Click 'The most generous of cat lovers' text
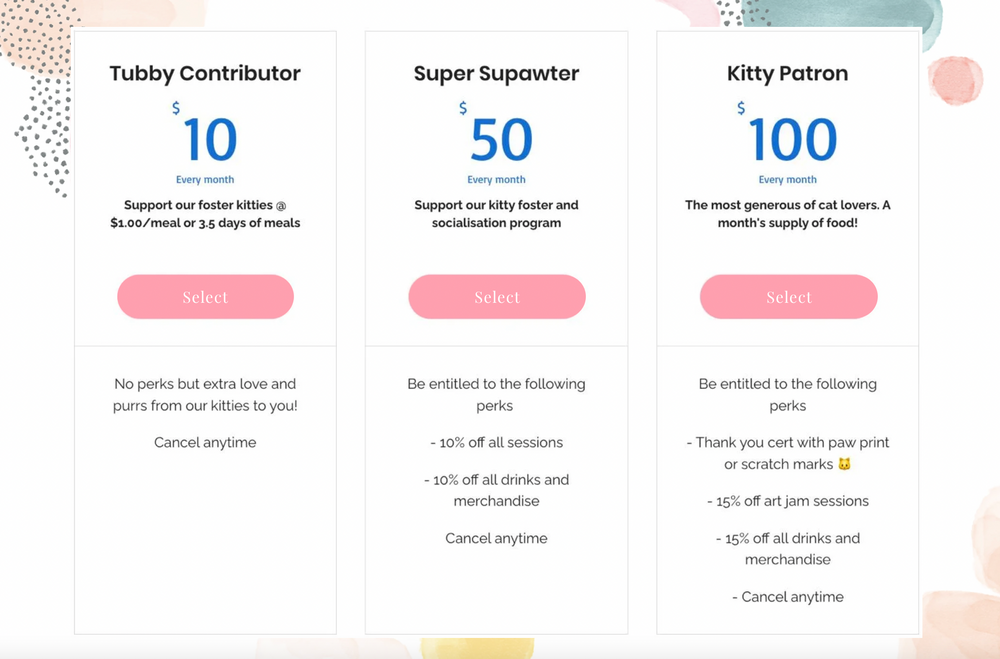1000x659 pixels. point(788,213)
